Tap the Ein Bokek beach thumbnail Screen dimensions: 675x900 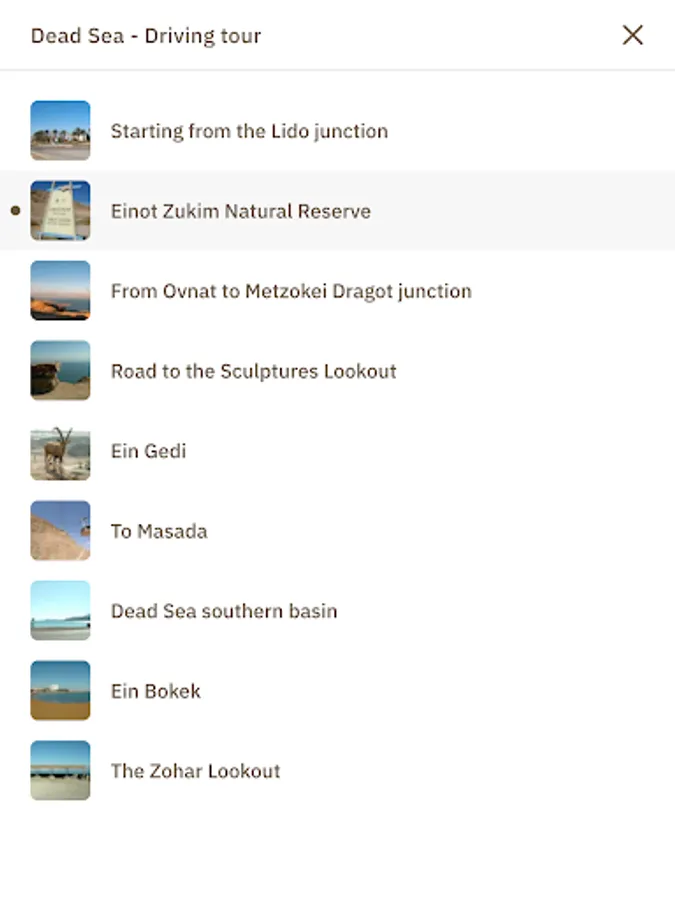[60, 690]
